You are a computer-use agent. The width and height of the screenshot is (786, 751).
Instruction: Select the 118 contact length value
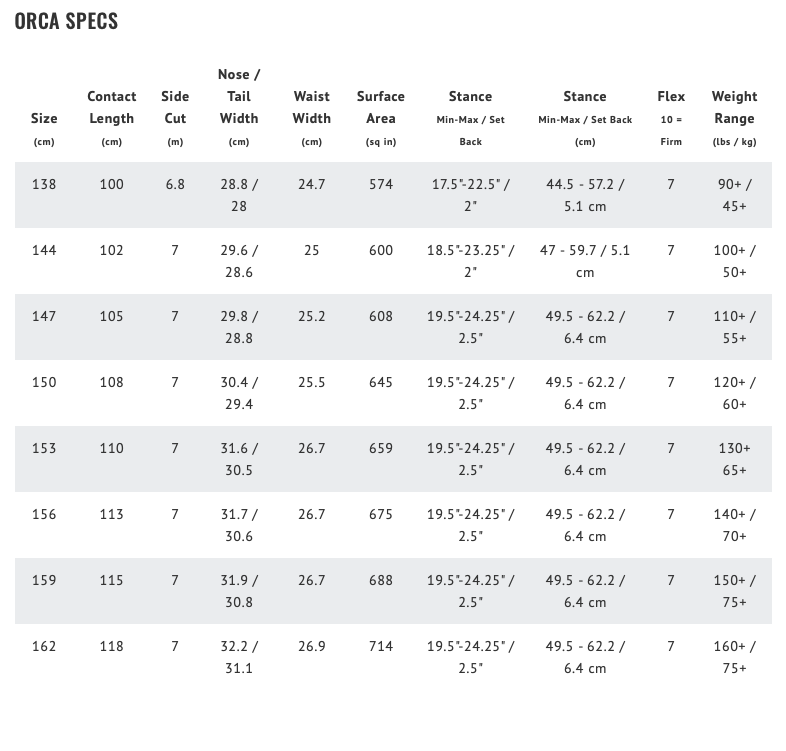pyautogui.click(x=112, y=646)
